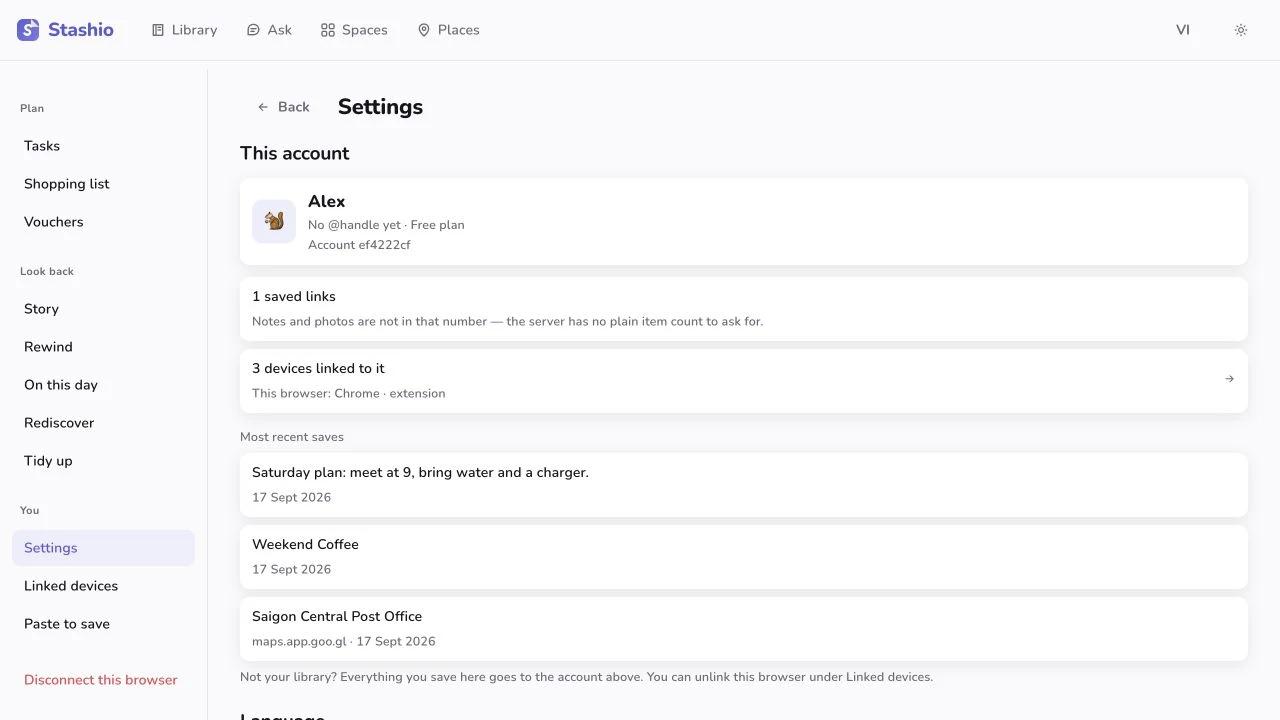Click the '1 saved links' card
The height and width of the screenshot is (720, 1280).
coord(744,309)
